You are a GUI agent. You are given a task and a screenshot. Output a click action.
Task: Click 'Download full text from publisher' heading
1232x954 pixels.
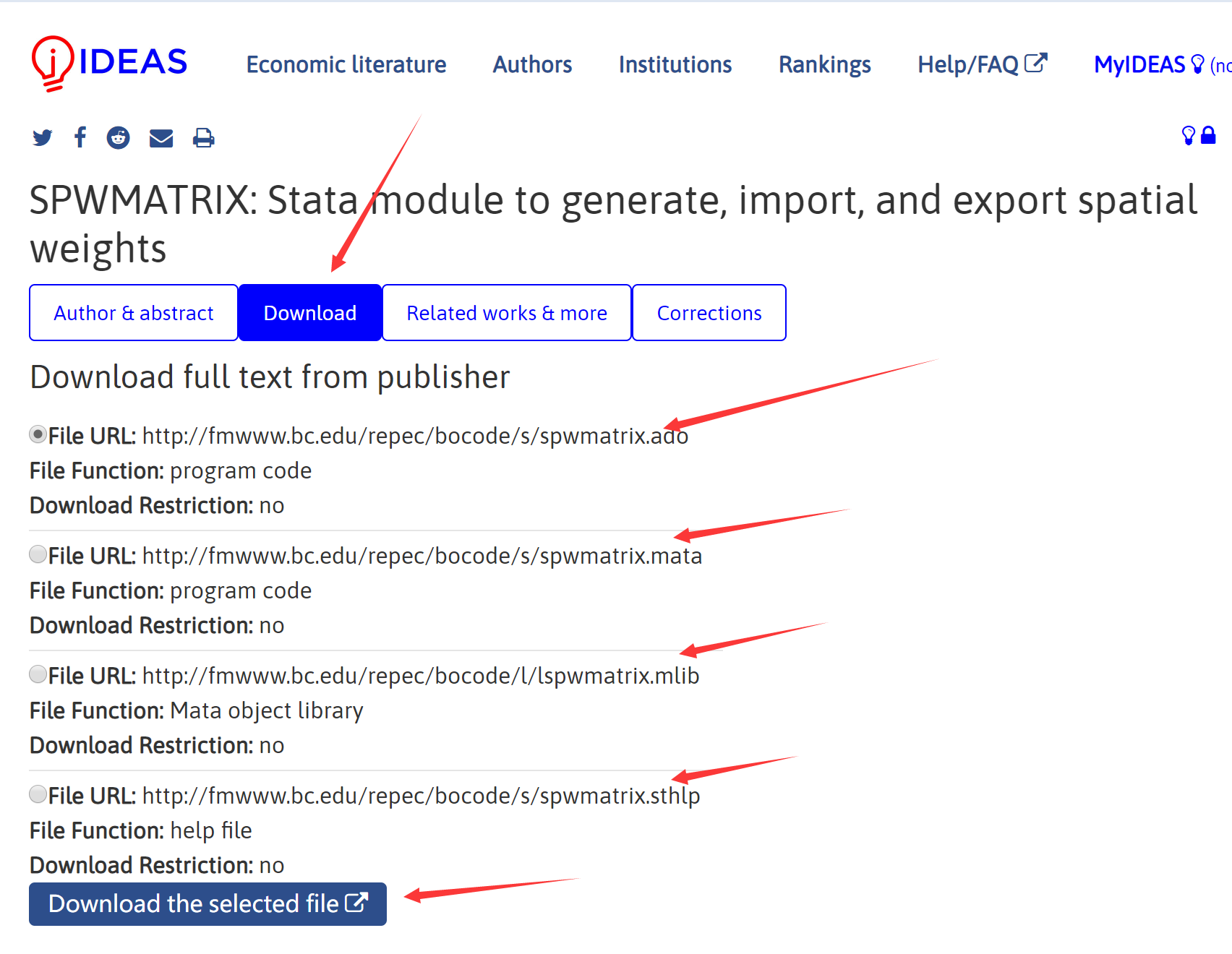(x=270, y=377)
